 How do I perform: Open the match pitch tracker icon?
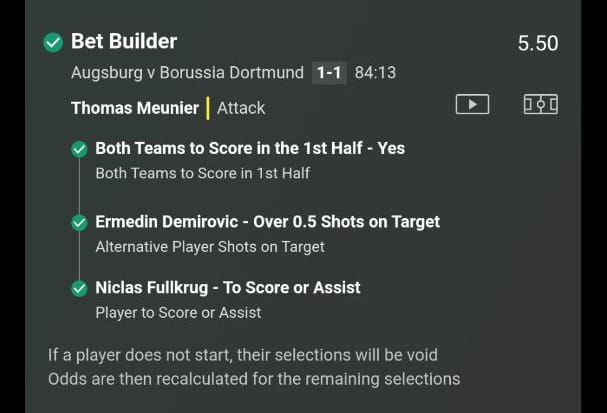[x=541, y=104]
